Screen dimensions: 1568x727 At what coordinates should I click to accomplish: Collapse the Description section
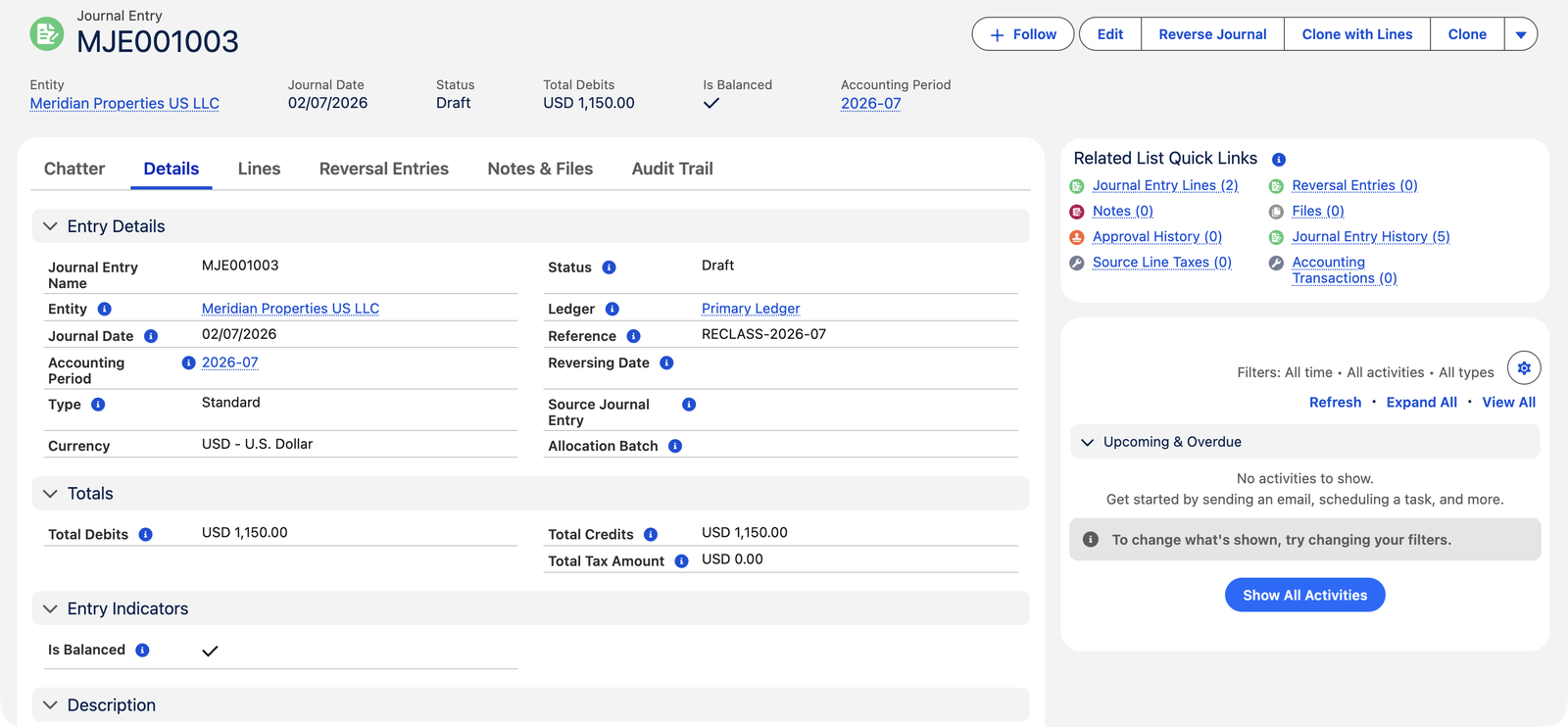click(x=50, y=705)
